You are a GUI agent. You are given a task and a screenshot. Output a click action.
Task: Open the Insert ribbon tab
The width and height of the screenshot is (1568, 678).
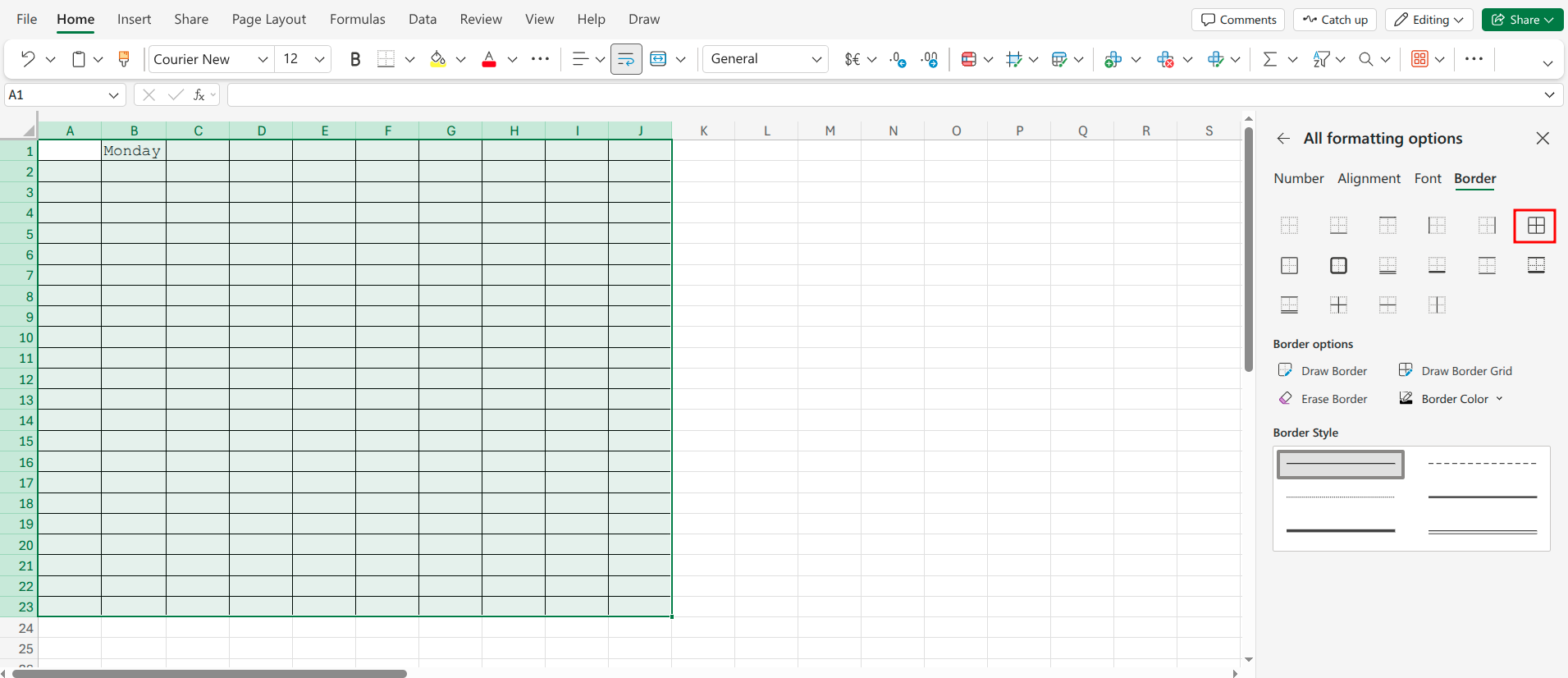[x=134, y=19]
